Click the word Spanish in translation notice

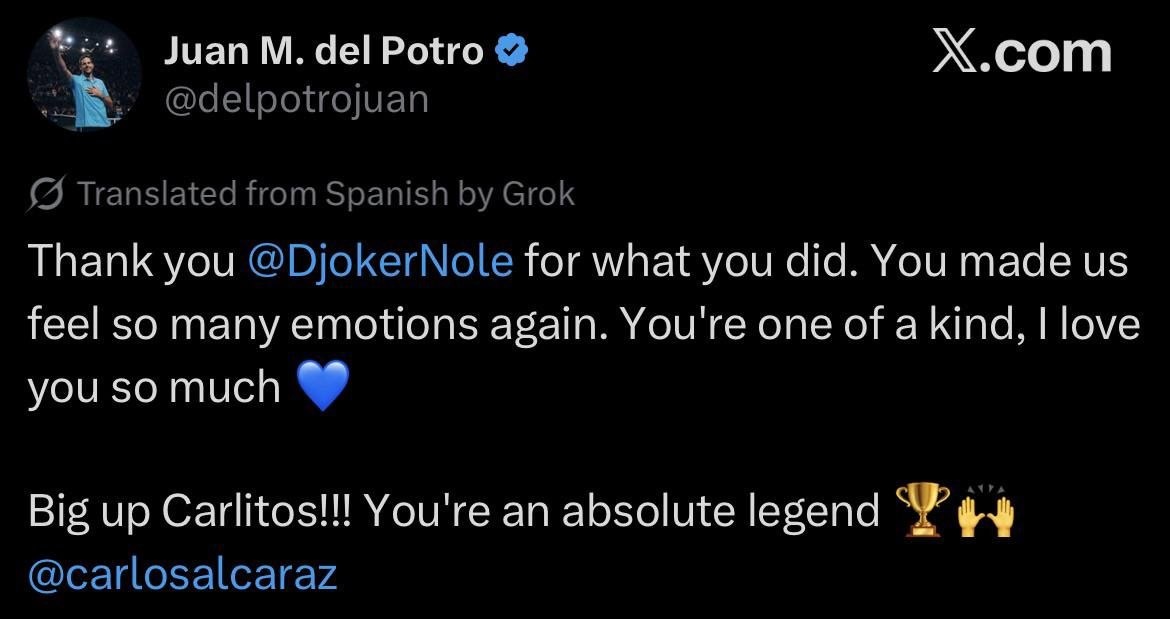[385, 193]
